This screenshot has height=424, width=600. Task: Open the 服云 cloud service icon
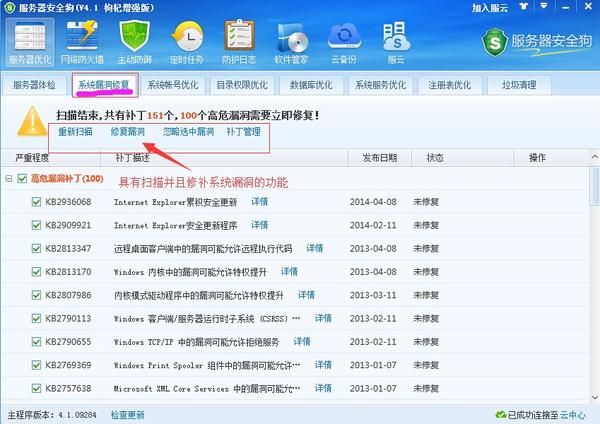396,42
